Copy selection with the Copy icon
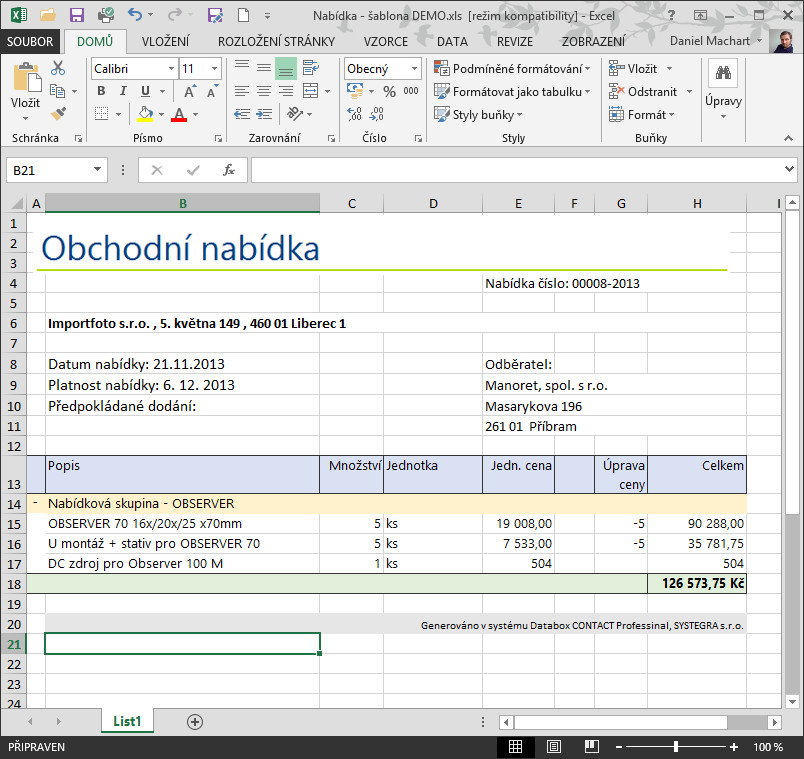The width and height of the screenshot is (804, 759). [57, 91]
